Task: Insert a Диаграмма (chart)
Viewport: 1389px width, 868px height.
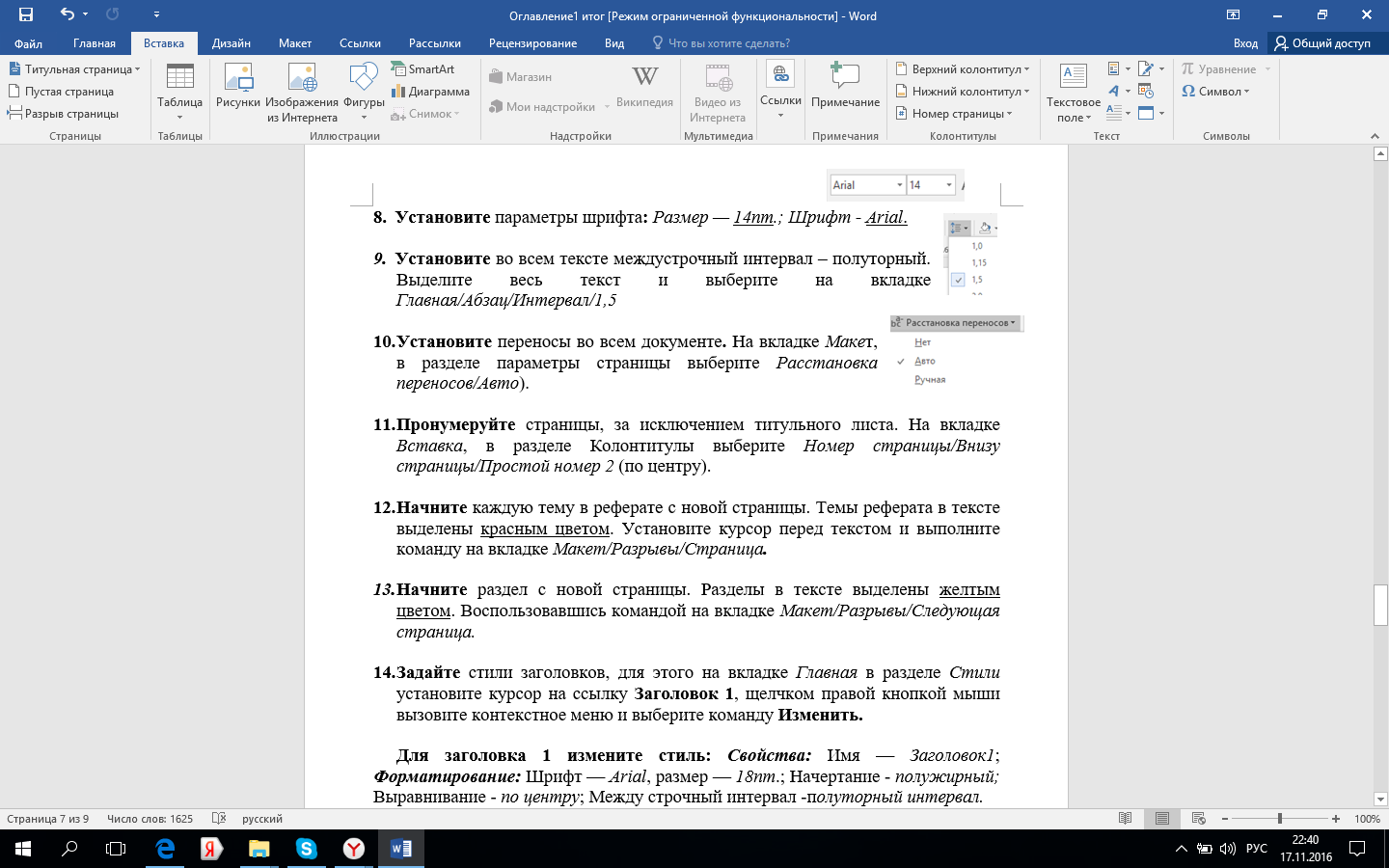Action: coord(430,92)
